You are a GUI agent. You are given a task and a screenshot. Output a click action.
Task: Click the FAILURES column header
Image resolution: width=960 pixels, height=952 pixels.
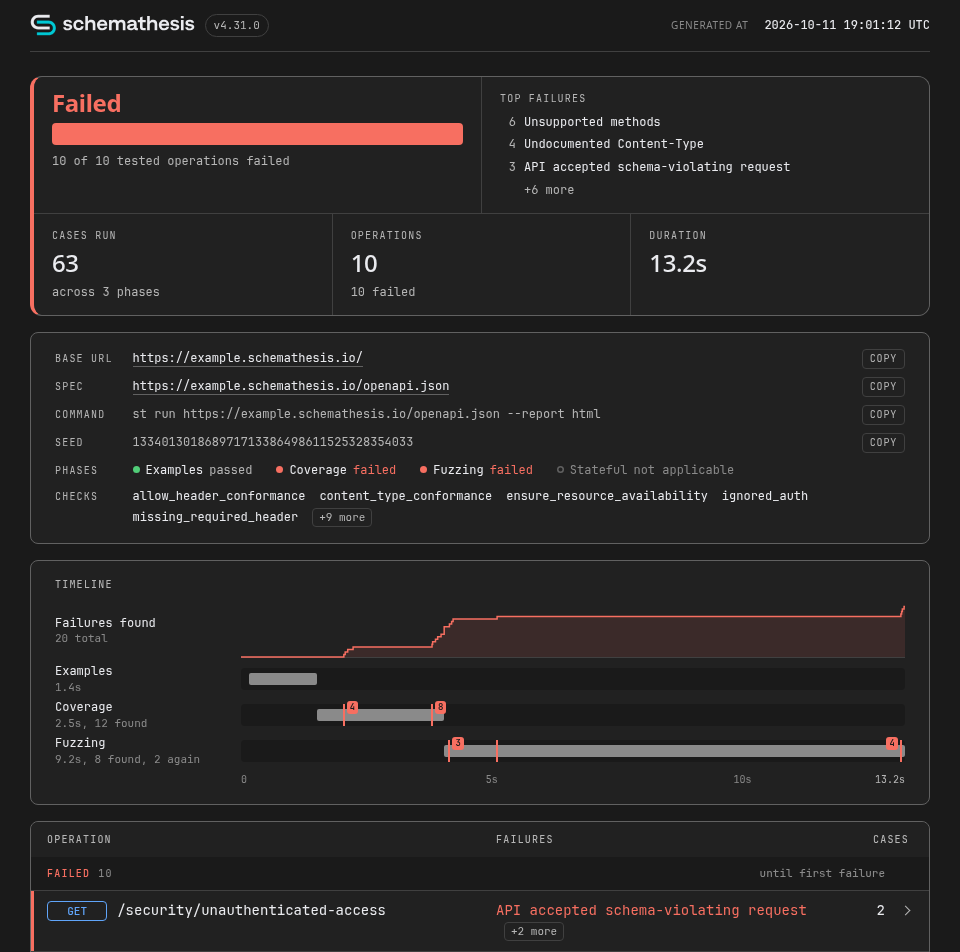[524, 839]
